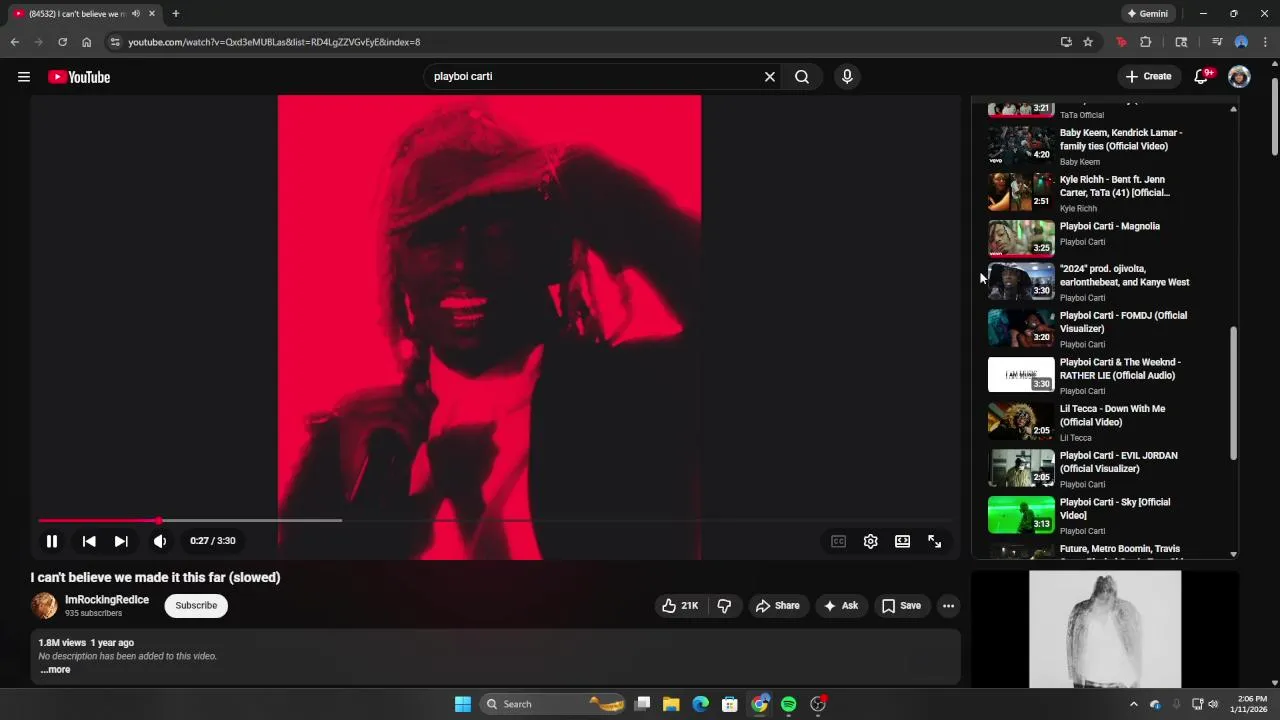Open YouTube notifications bell
The width and height of the screenshot is (1280, 720).
coord(1203,77)
